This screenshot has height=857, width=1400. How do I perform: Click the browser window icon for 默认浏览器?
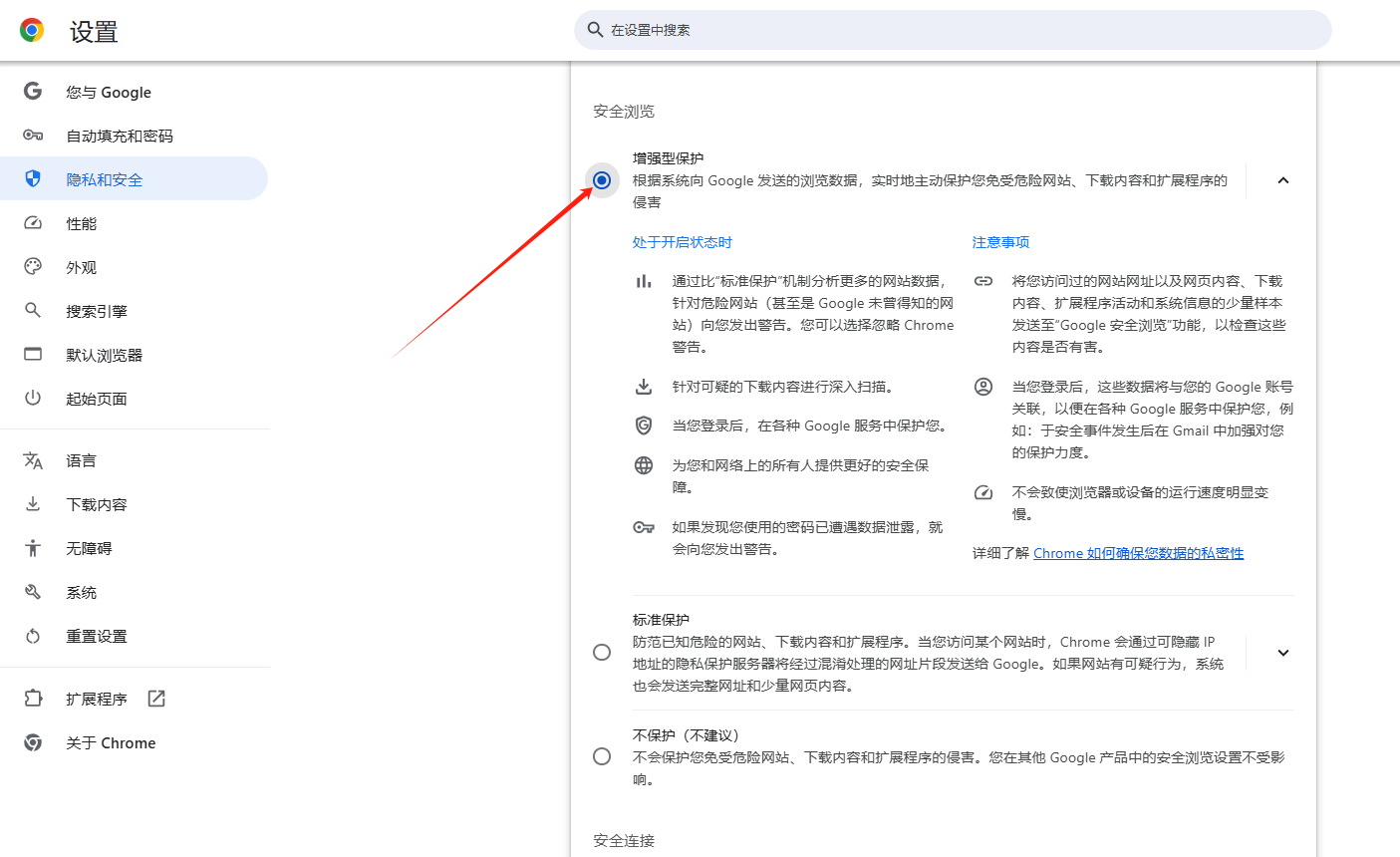pos(33,355)
